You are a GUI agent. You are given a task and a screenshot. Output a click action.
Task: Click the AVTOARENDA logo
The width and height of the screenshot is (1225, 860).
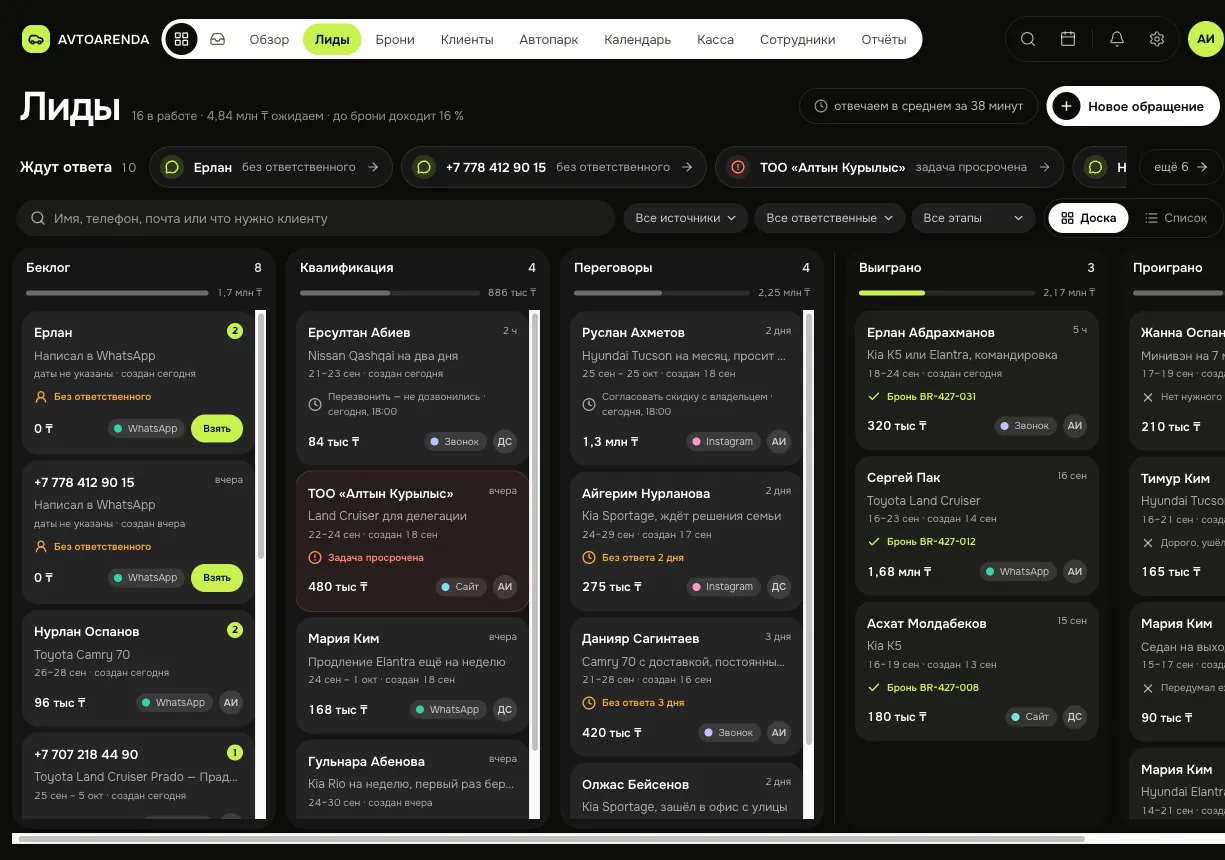click(86, 40)
